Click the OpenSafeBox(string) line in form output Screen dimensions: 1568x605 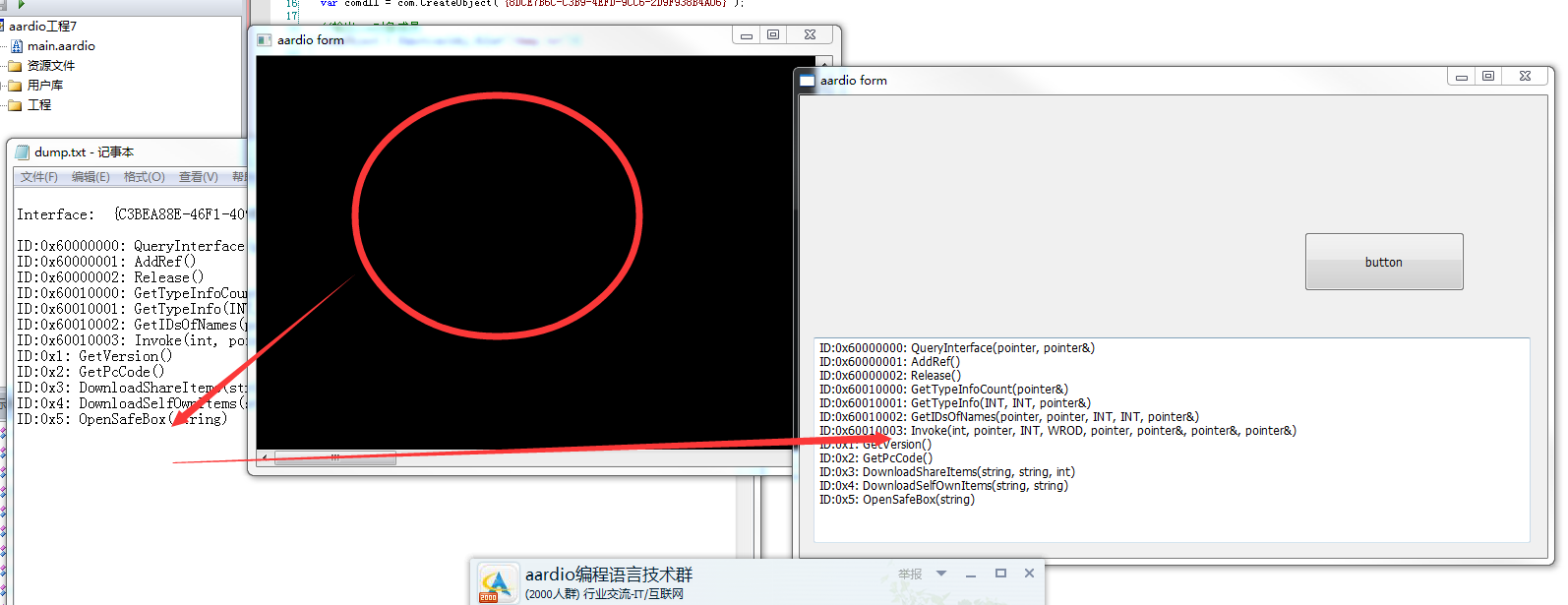(897, 500)
